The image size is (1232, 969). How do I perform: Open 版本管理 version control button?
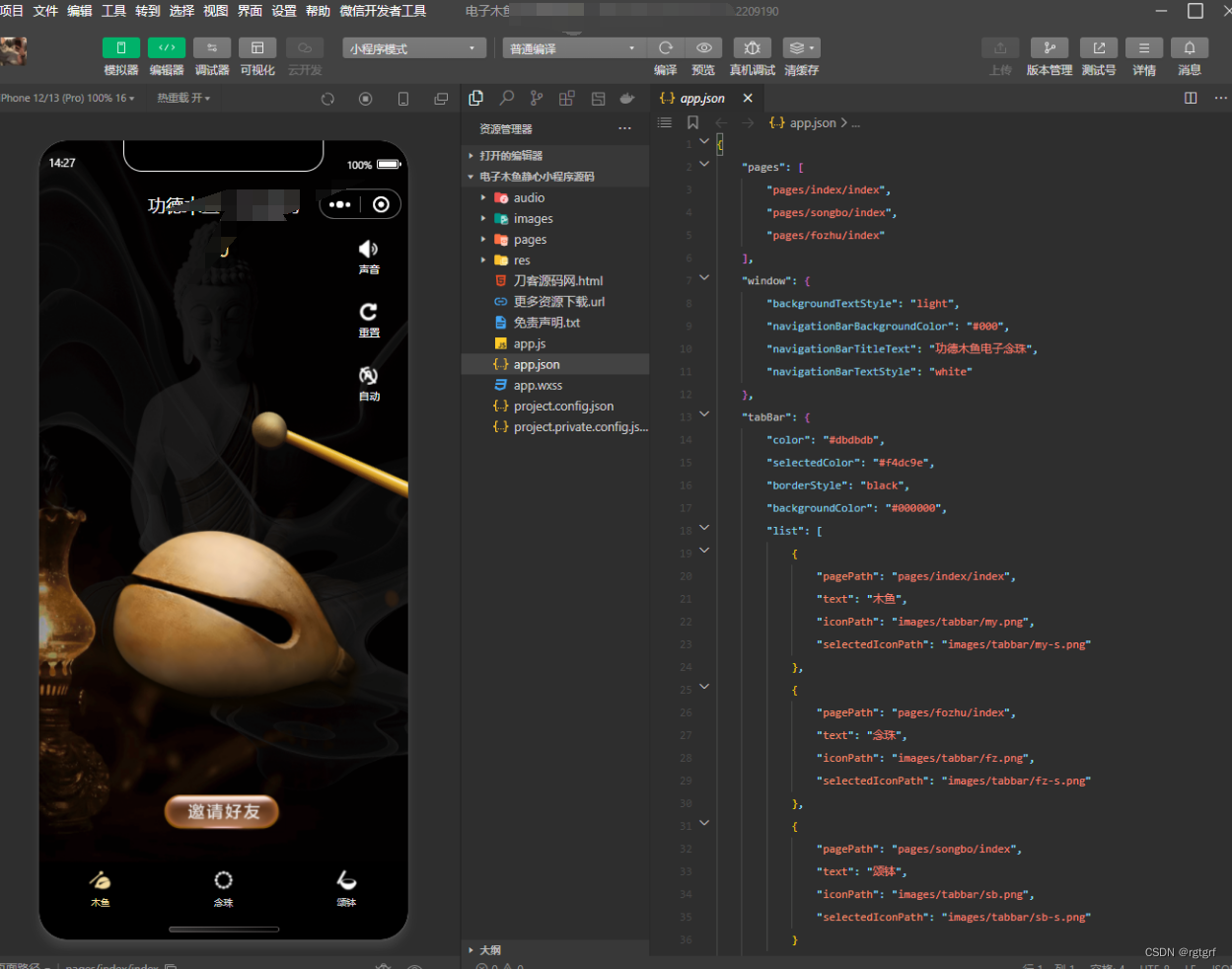1050,48
